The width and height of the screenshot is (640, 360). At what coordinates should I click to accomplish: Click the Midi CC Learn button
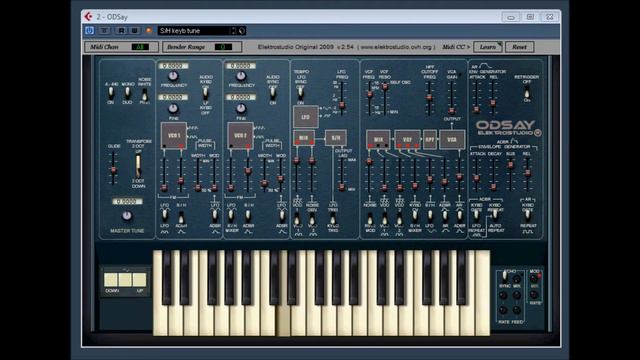tap(488, 47)
